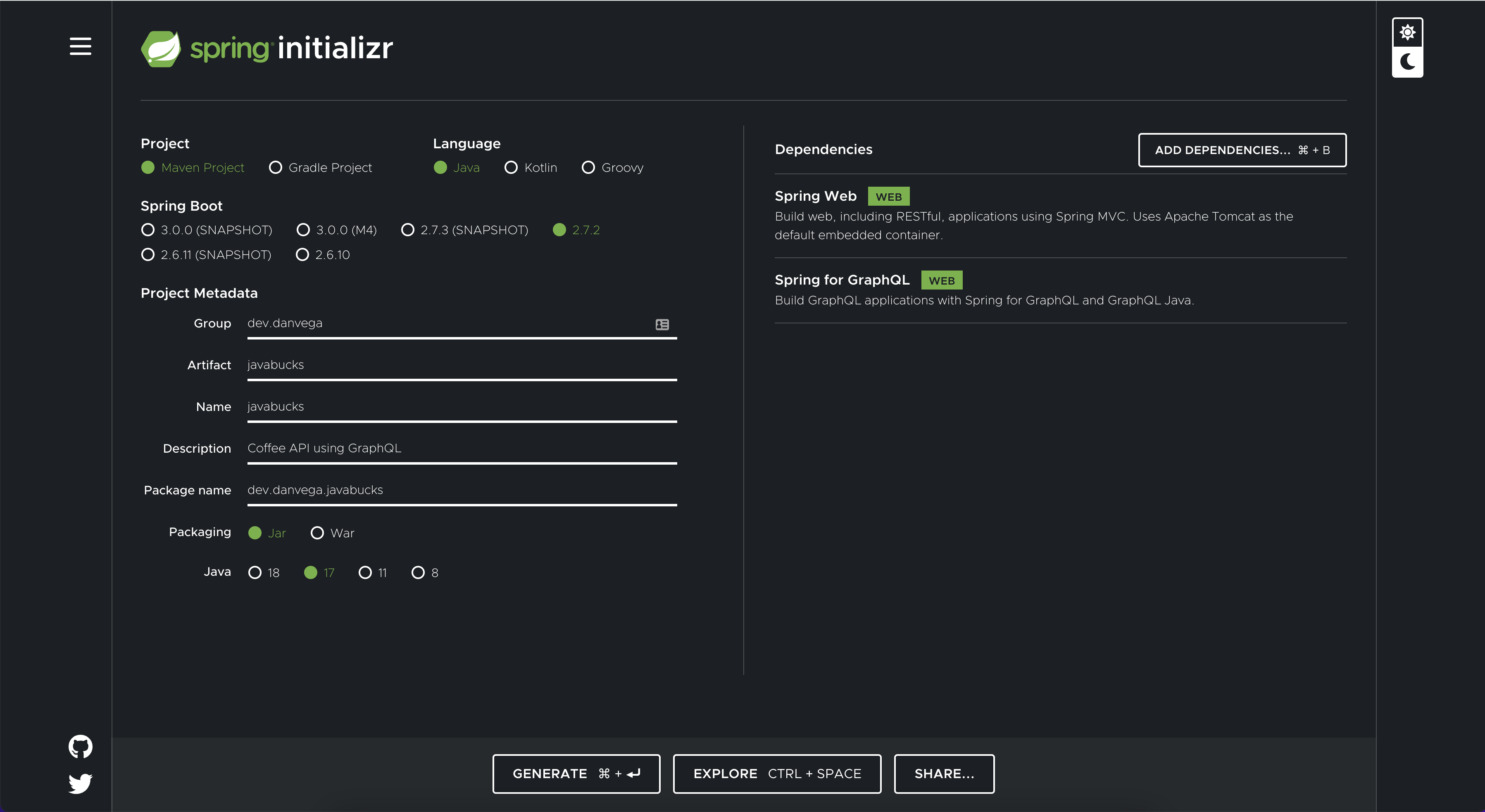The height and width of the screenshot is (812, 1485).
Task: Open the GitHub link icon
Action: (x=80, y=746)
